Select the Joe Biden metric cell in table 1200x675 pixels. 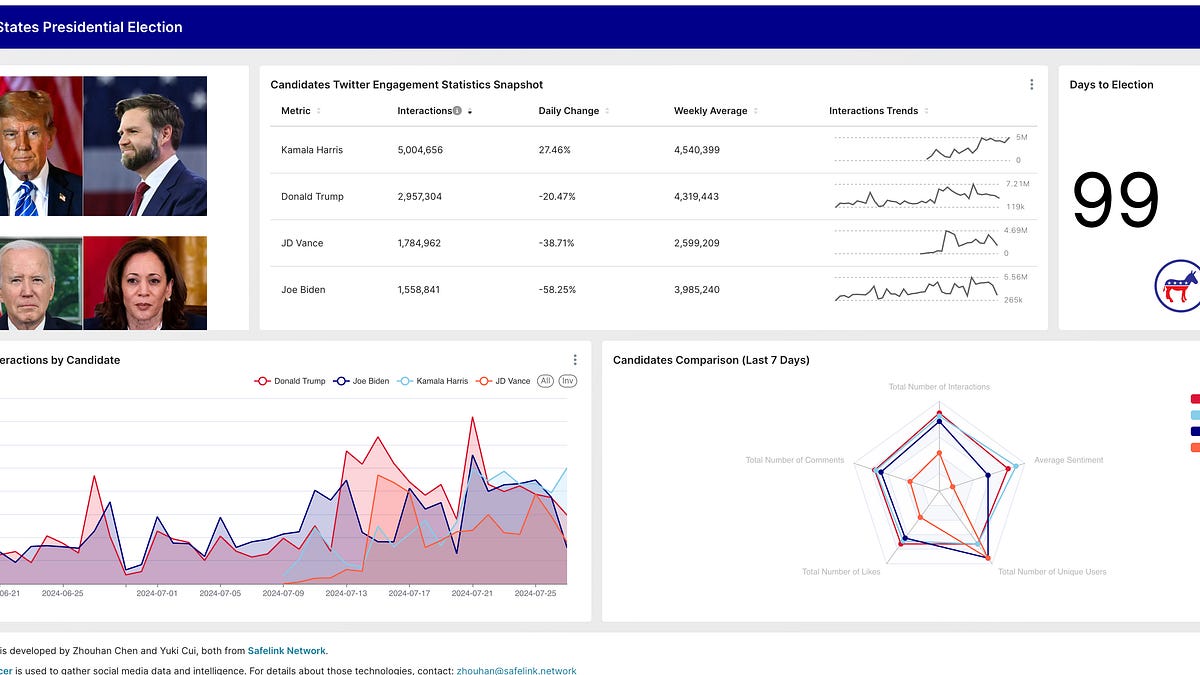[x=303, y=290]
